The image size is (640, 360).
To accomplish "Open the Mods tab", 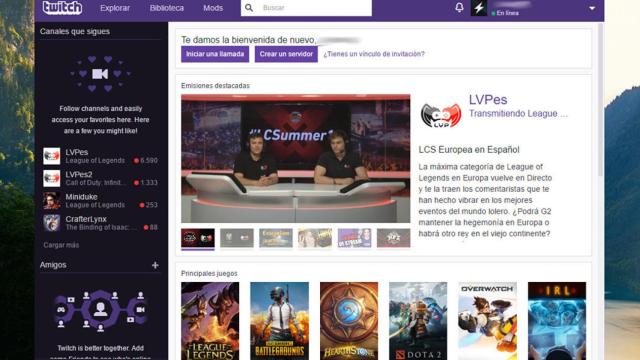I will [213, 8].
